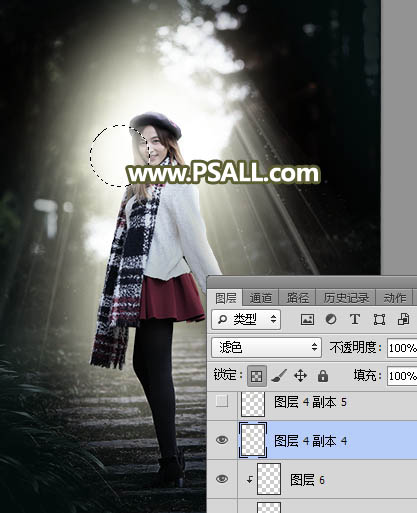Select the shape layer filter icon
Viewport: 417px width, 513px height.
pos(379,319)
